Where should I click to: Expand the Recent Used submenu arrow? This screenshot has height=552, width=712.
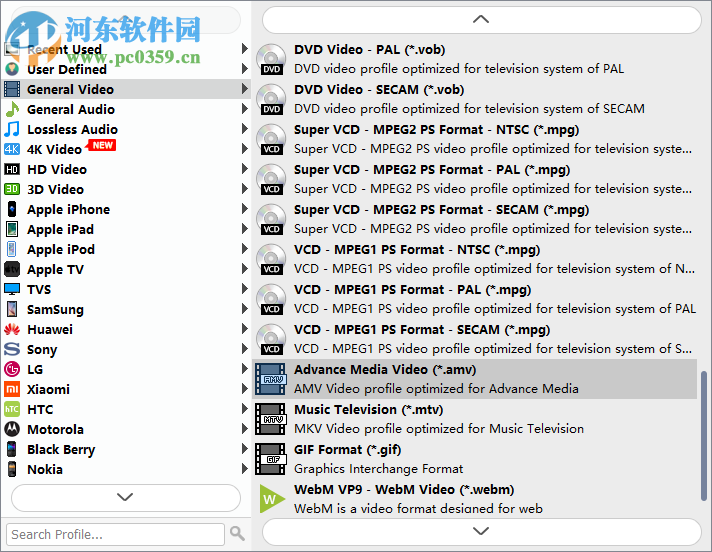tap(244, 49)
